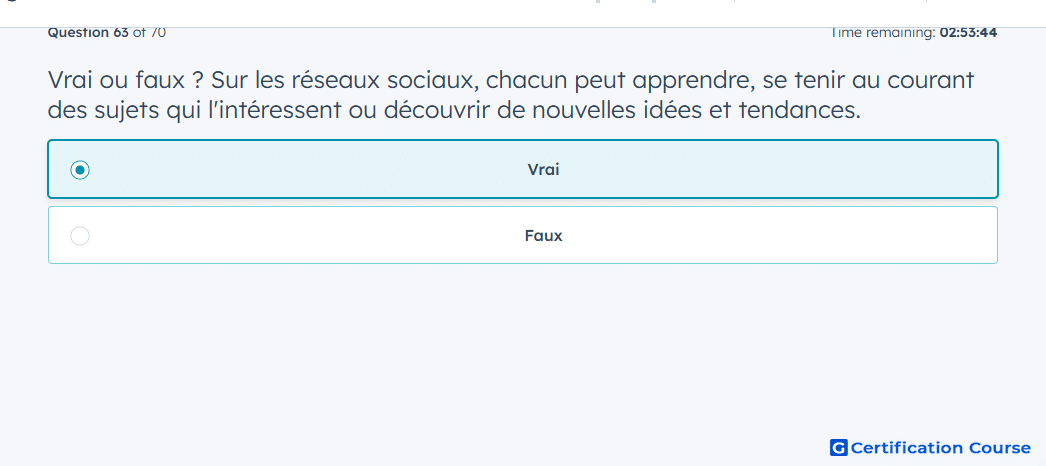Select the Vrai radio button
The width and height of the screenshot is (1046, 466).
click(x=80, y=170)
